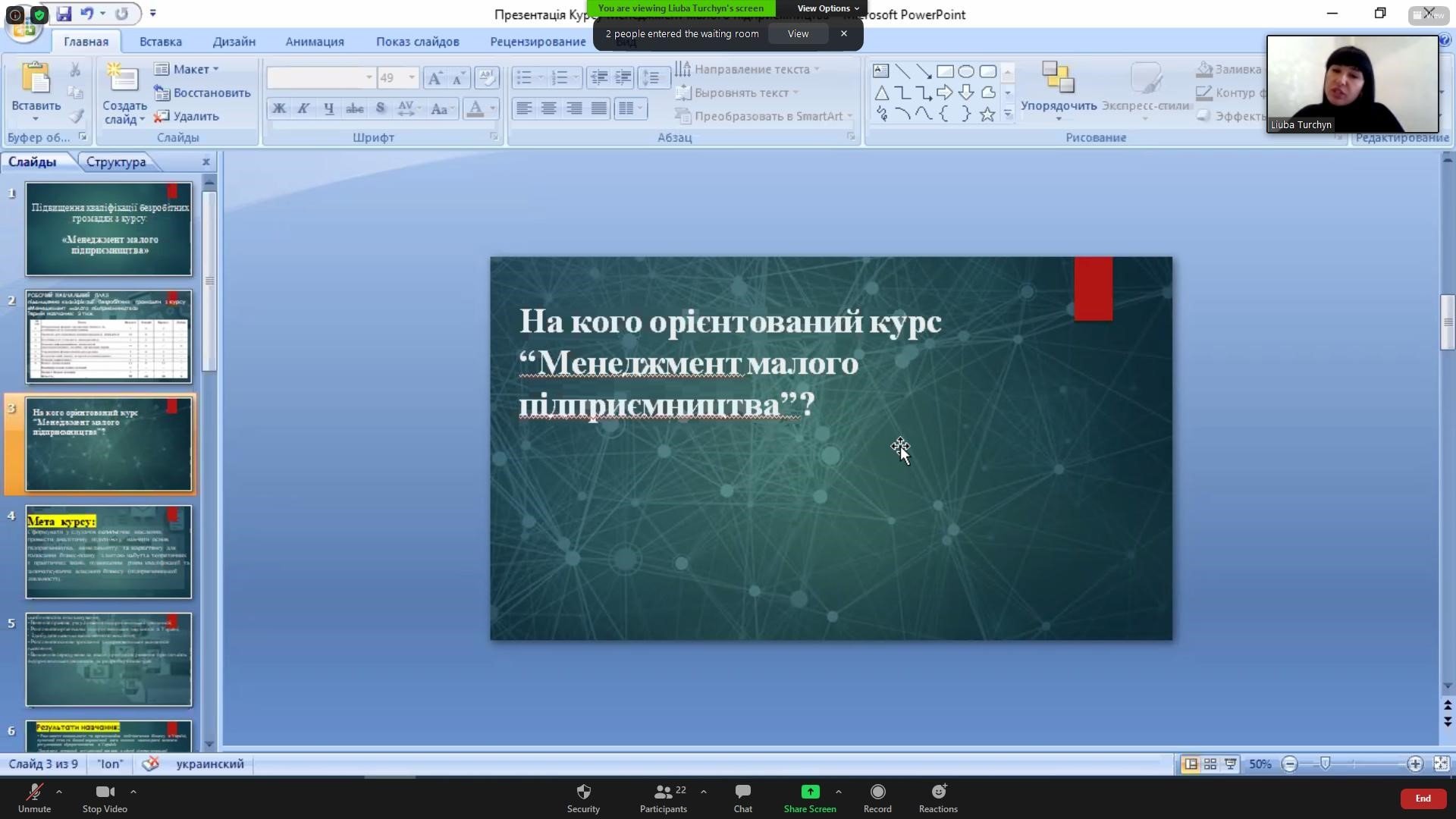Click the save icon in quick access toolbar
1456x819 pixels.
(x=64, y=14)
